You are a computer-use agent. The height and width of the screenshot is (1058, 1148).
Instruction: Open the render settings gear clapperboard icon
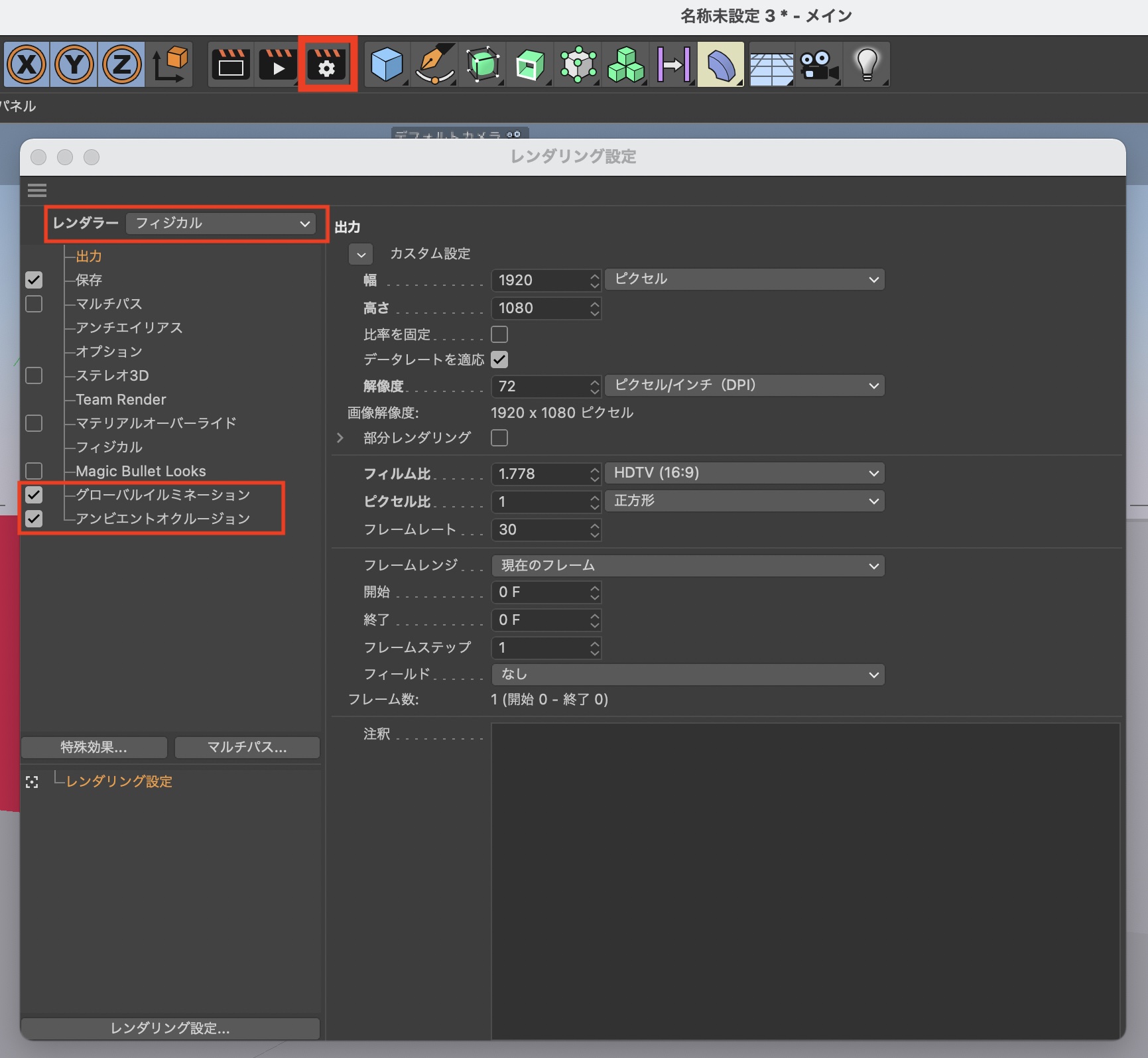327,64
